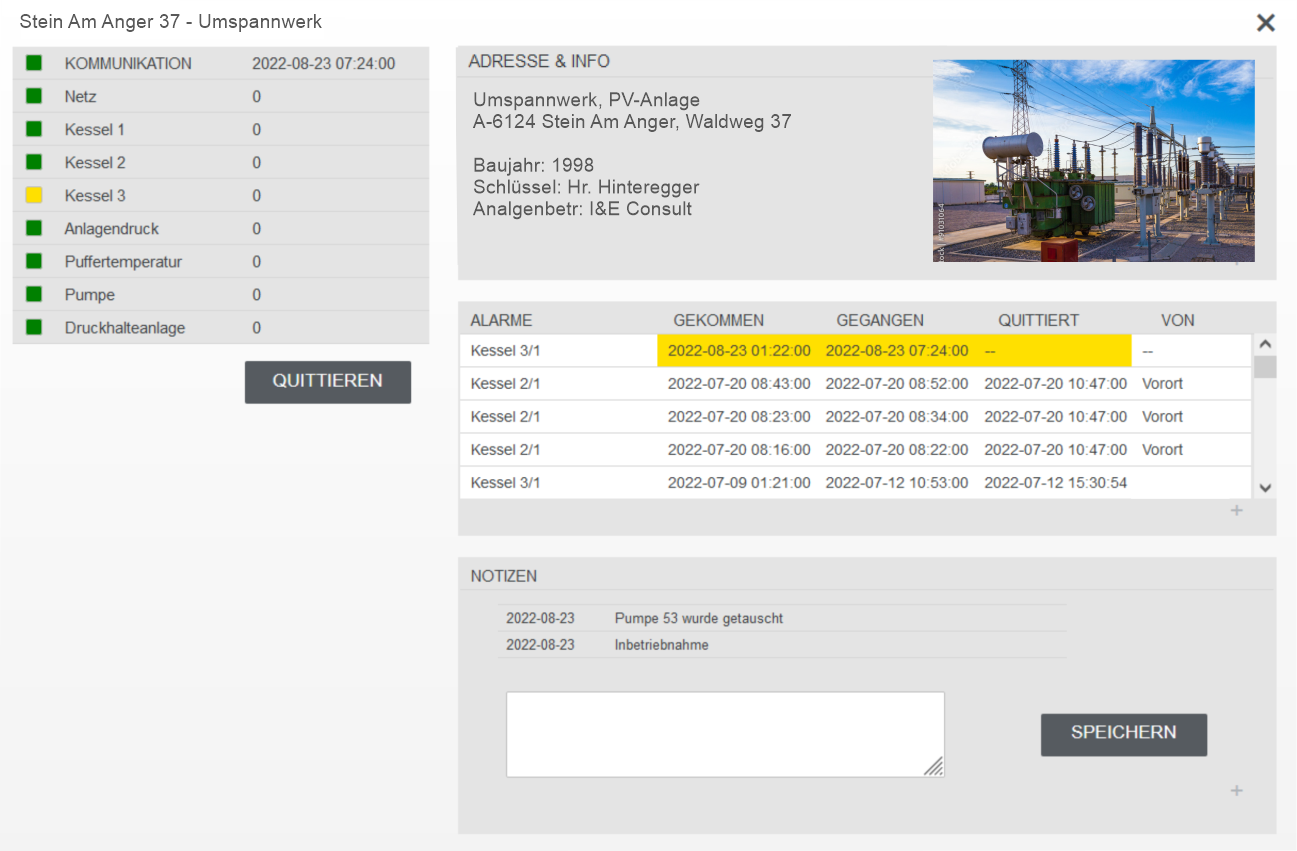1297x851 pixels.
Task: Click the green Pumpe status indicator
Action: tap(34, 294)
